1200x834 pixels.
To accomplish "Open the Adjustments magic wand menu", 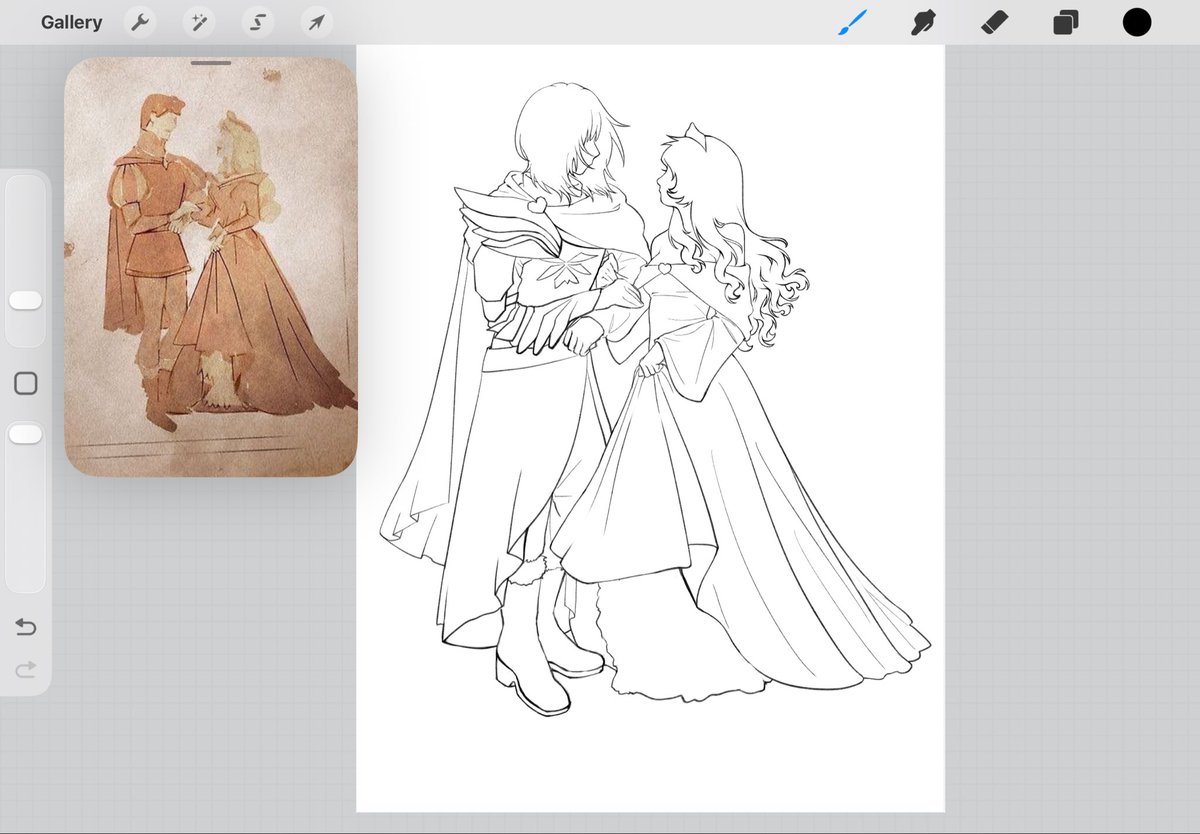I will click(x=199, y=22).
